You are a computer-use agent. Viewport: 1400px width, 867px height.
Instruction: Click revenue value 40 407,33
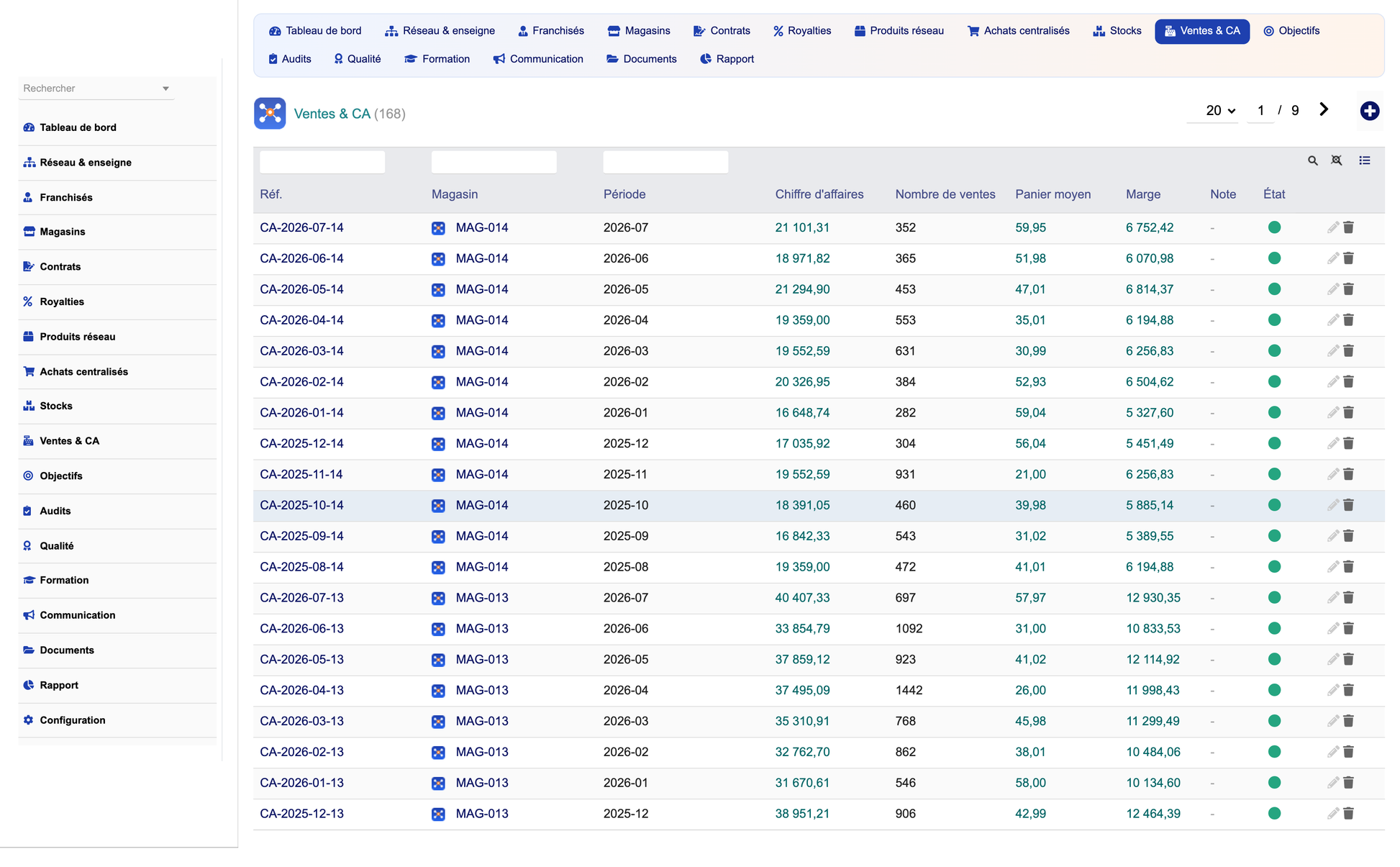[x=802, y=598]
